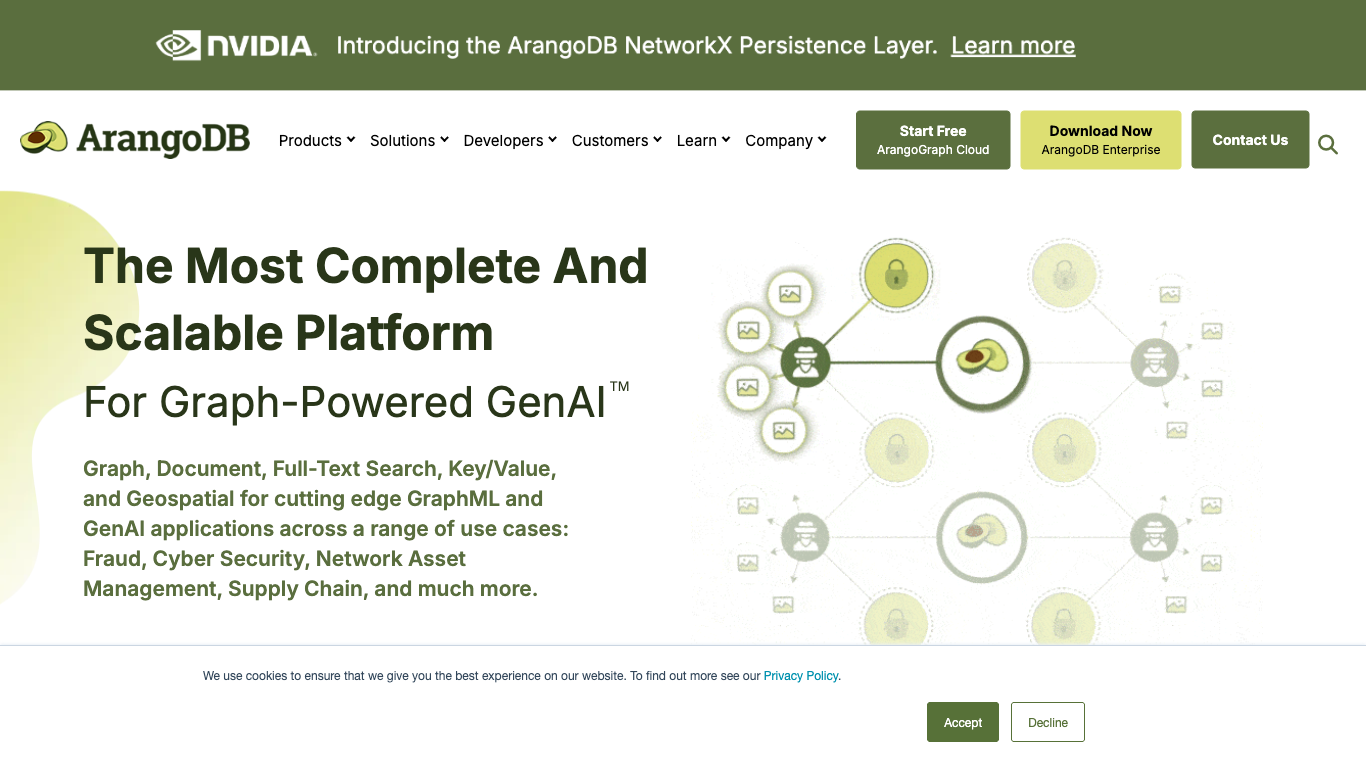The image size is (1366, 768).
Task: Click the faded hacker node at upper right
Action: click(x=1155, y=363)
